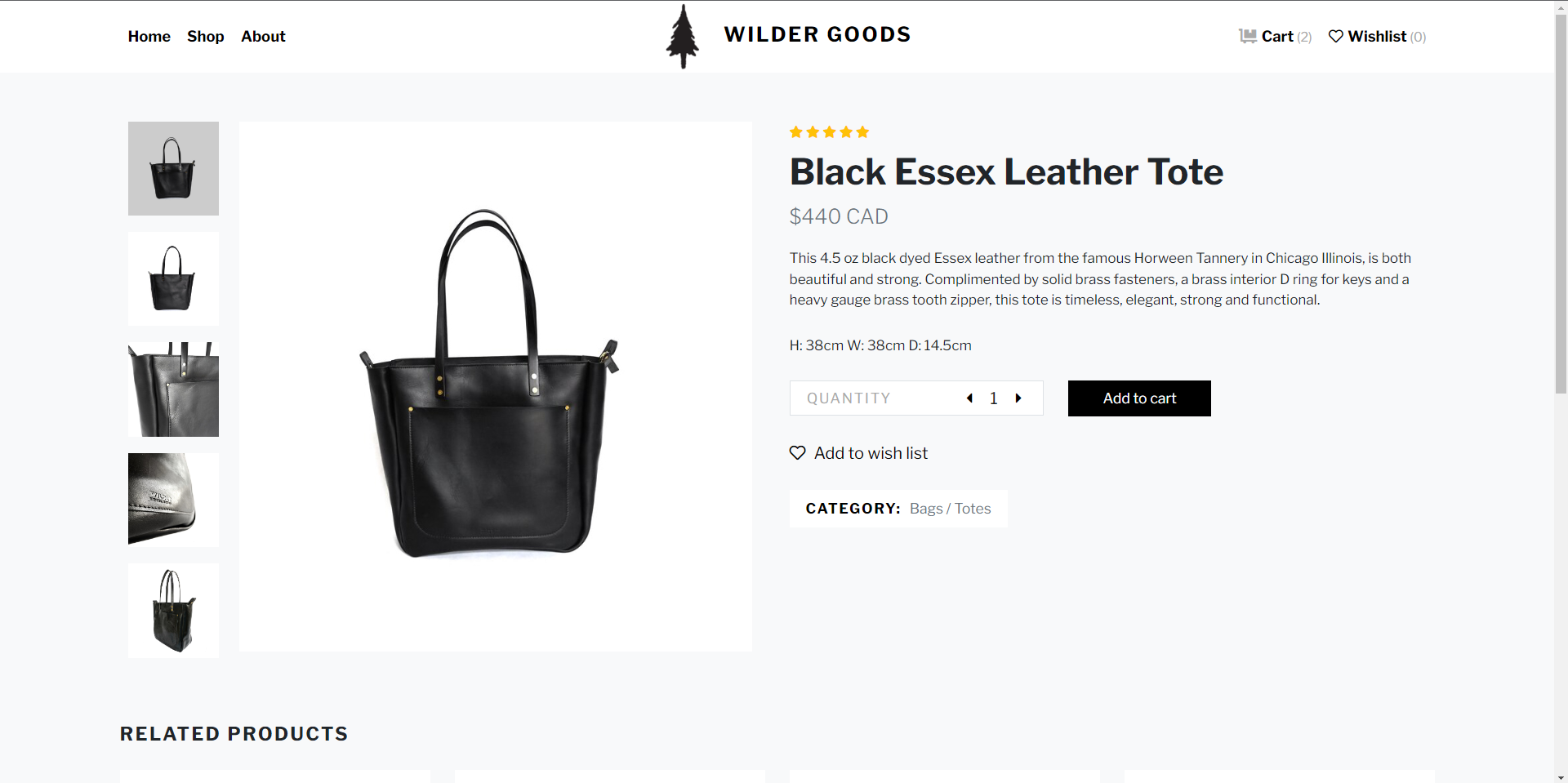Open the shopping cart icon
This screenshot has height=783, width=1568.
coord(1247,36)
